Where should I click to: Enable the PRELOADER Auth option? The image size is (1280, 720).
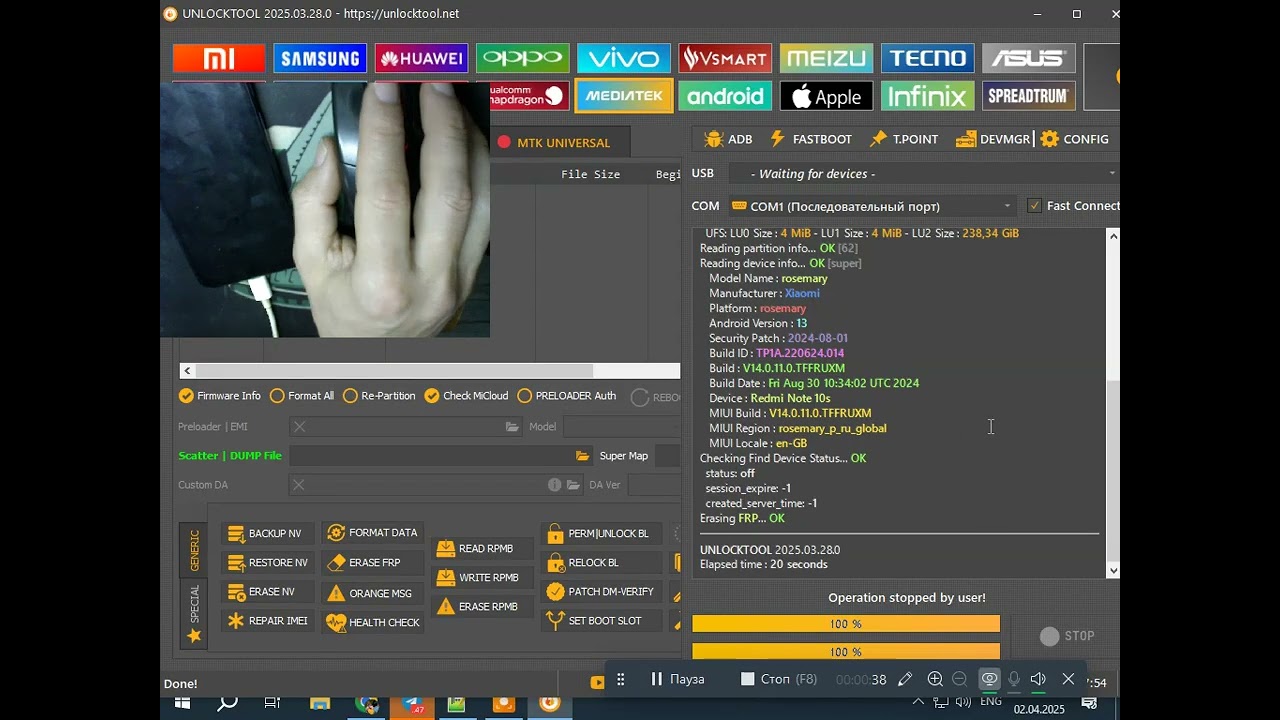click(567, 396)
